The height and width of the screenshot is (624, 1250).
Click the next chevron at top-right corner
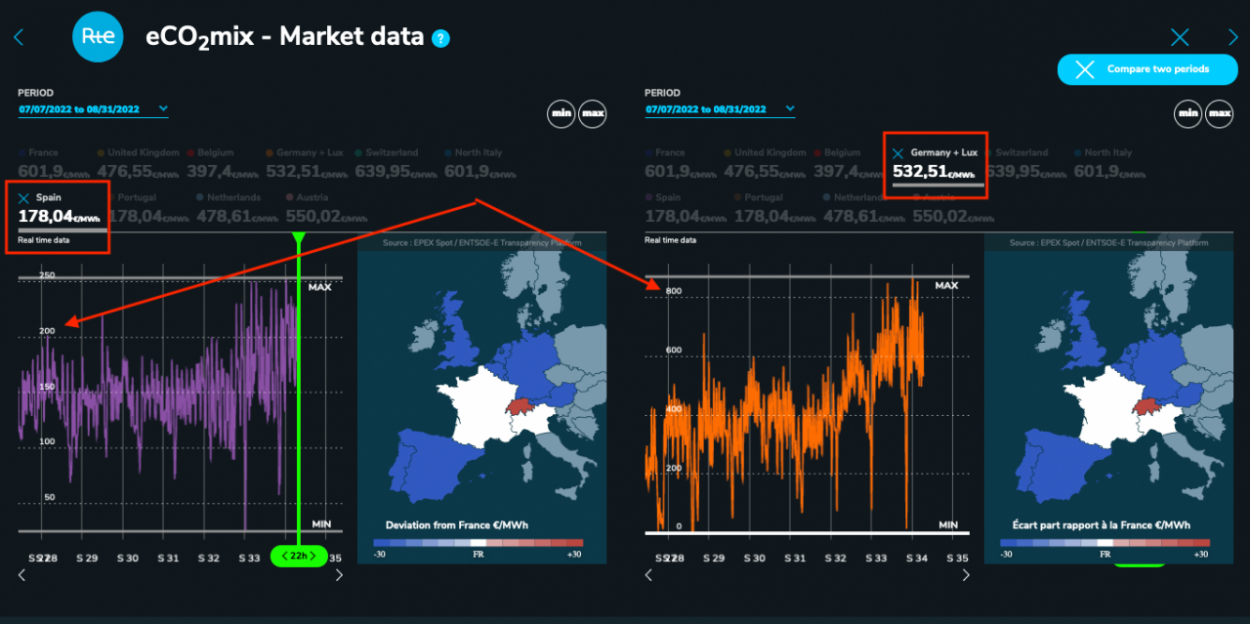pos(1233,37)
